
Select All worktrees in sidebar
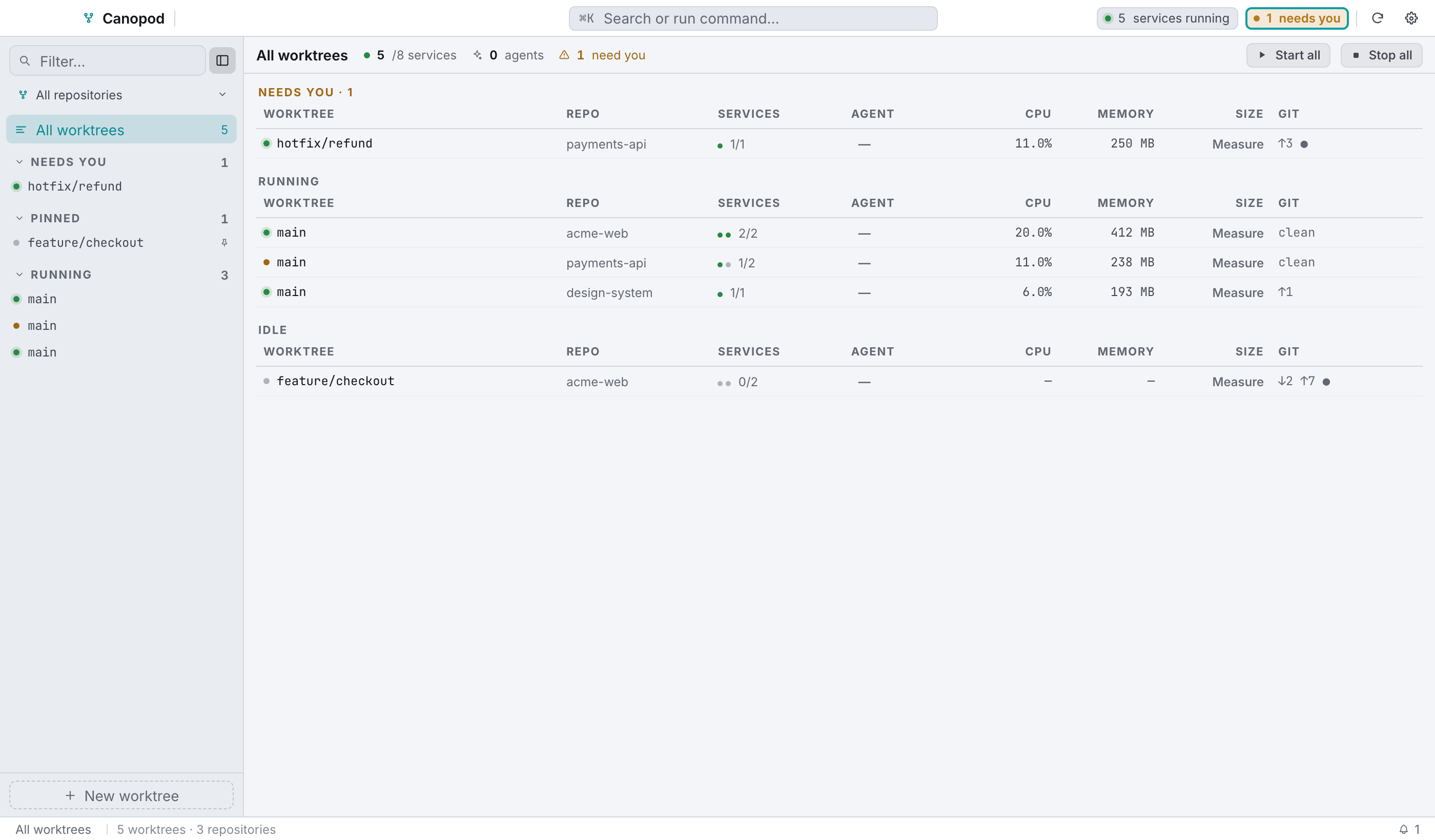(x=121, y=130)
